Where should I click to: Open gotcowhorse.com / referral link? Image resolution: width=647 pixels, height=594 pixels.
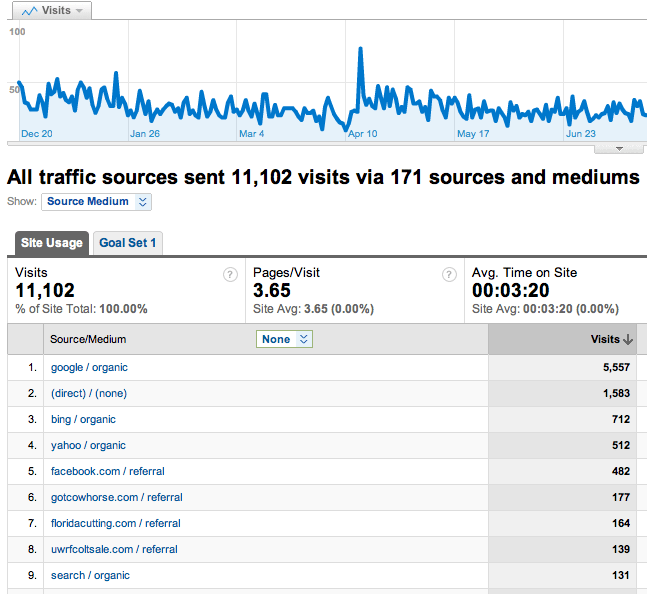click(116, 497)
